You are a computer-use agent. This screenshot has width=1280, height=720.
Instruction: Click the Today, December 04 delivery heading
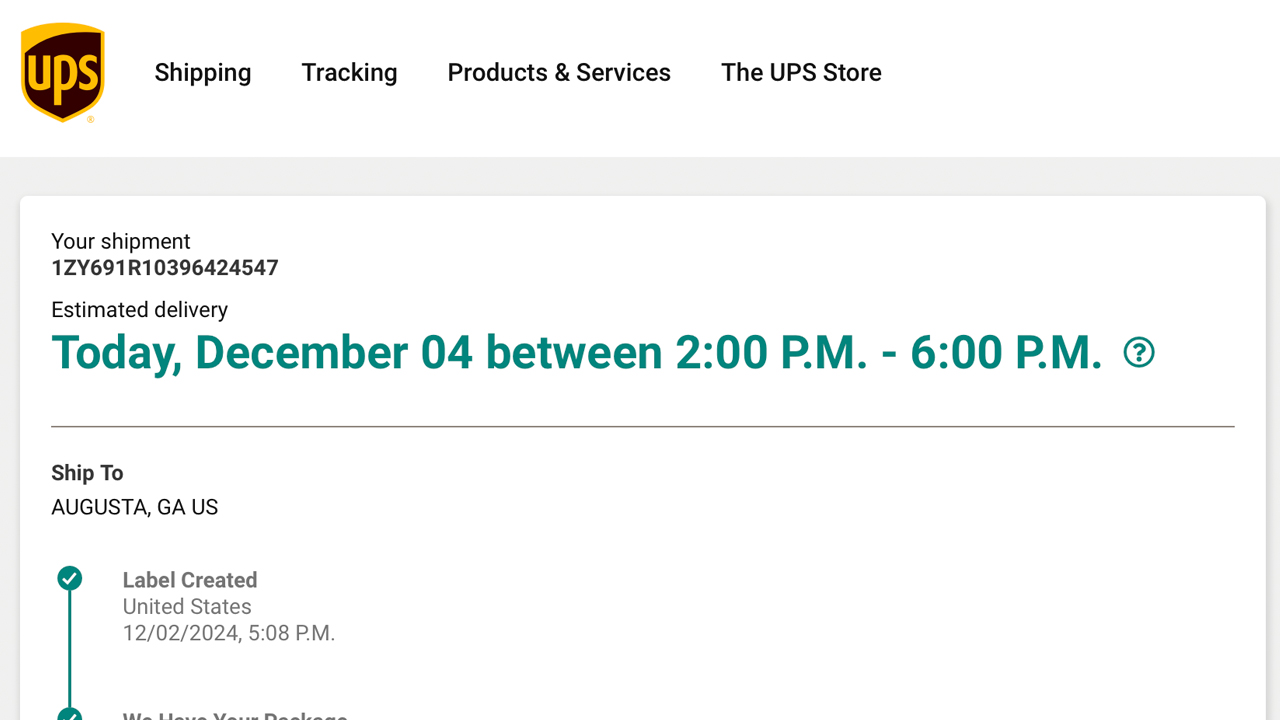click(x=576, y=353)
